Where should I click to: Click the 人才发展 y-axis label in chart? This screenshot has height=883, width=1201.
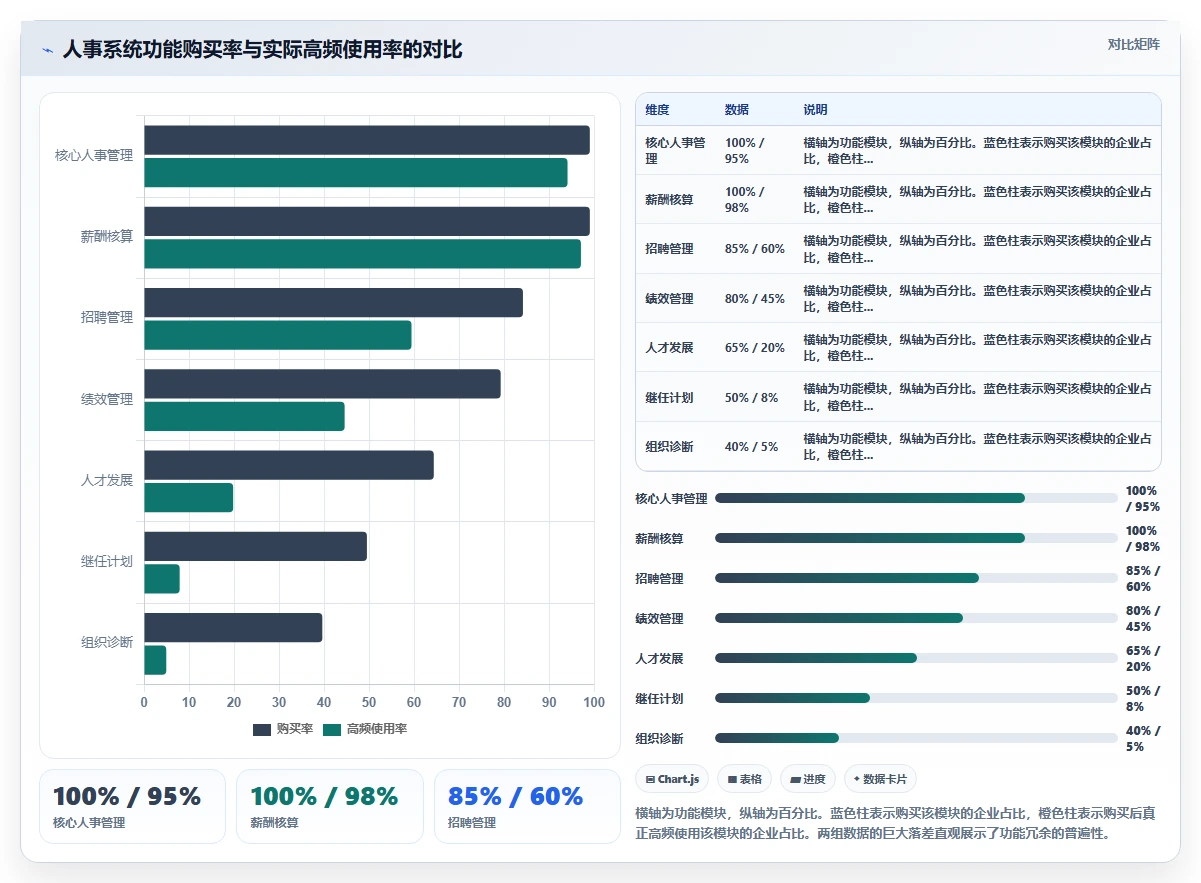[x=107, y=481]
